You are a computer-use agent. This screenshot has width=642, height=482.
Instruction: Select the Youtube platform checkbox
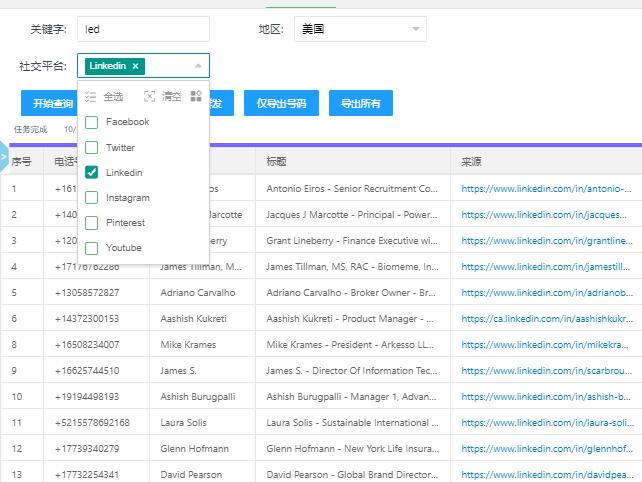click(92, 247)
